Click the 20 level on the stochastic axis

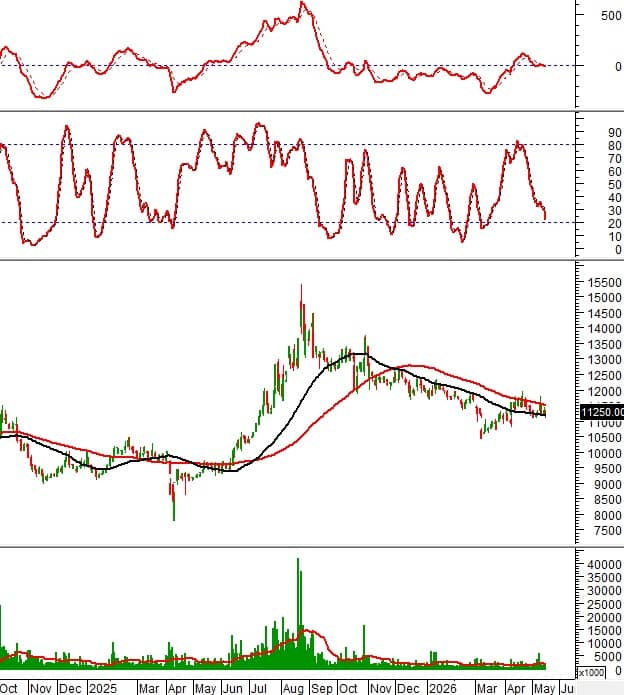(615, 223)
